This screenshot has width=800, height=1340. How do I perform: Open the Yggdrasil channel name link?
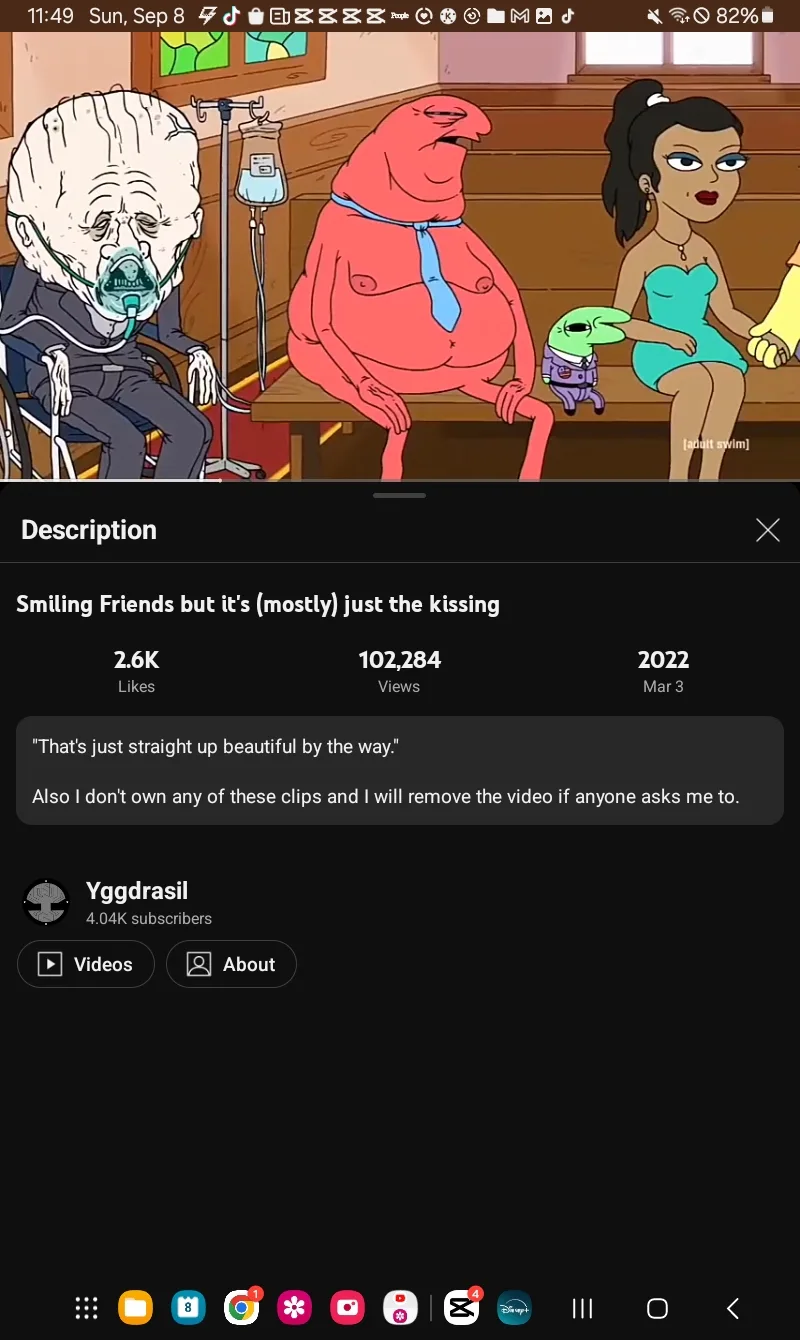[x=137, y=890]
